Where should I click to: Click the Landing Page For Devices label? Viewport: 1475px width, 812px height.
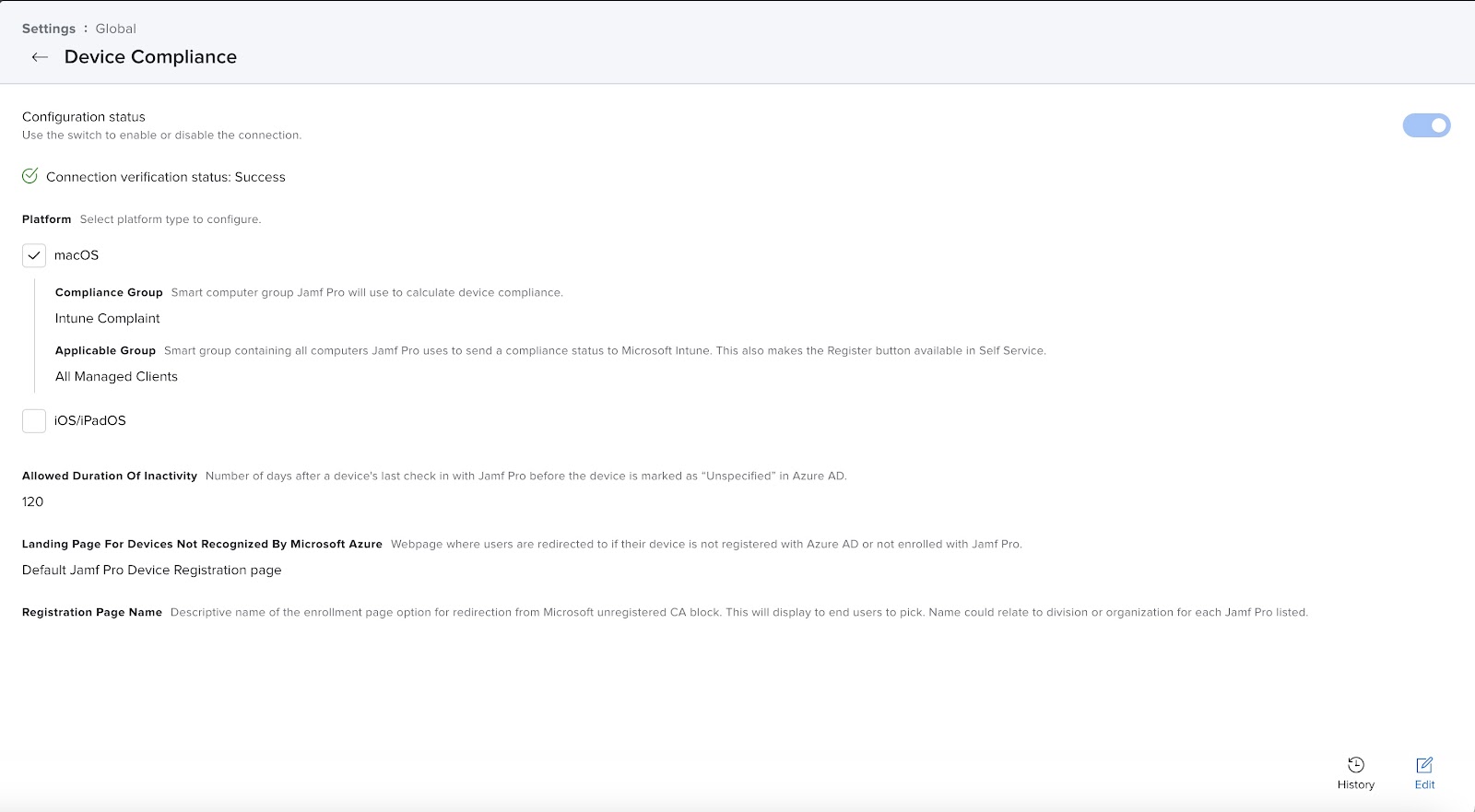pyautogui.click(x=202, y=544)
